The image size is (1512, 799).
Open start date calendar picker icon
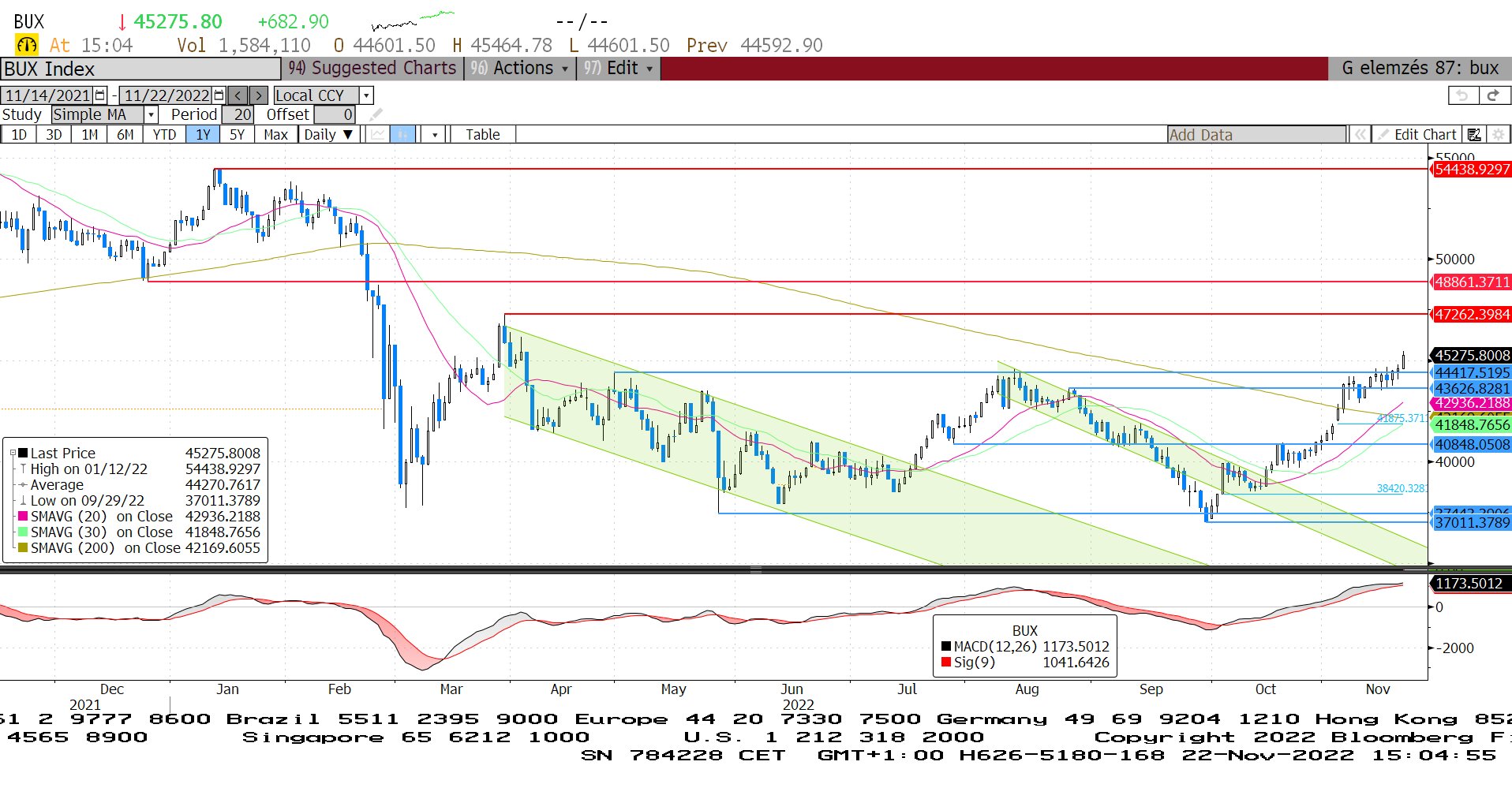pos(100,95)
